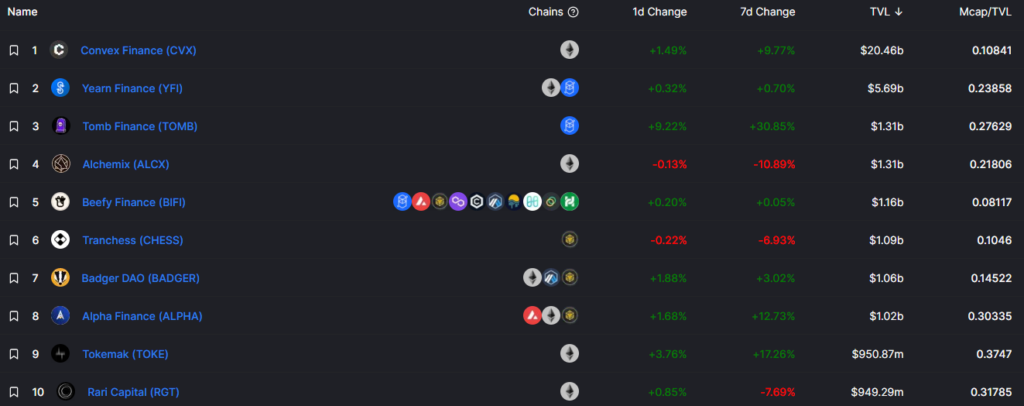Open Beefy Finance (BIFI) link

click(x=133, y=202)
